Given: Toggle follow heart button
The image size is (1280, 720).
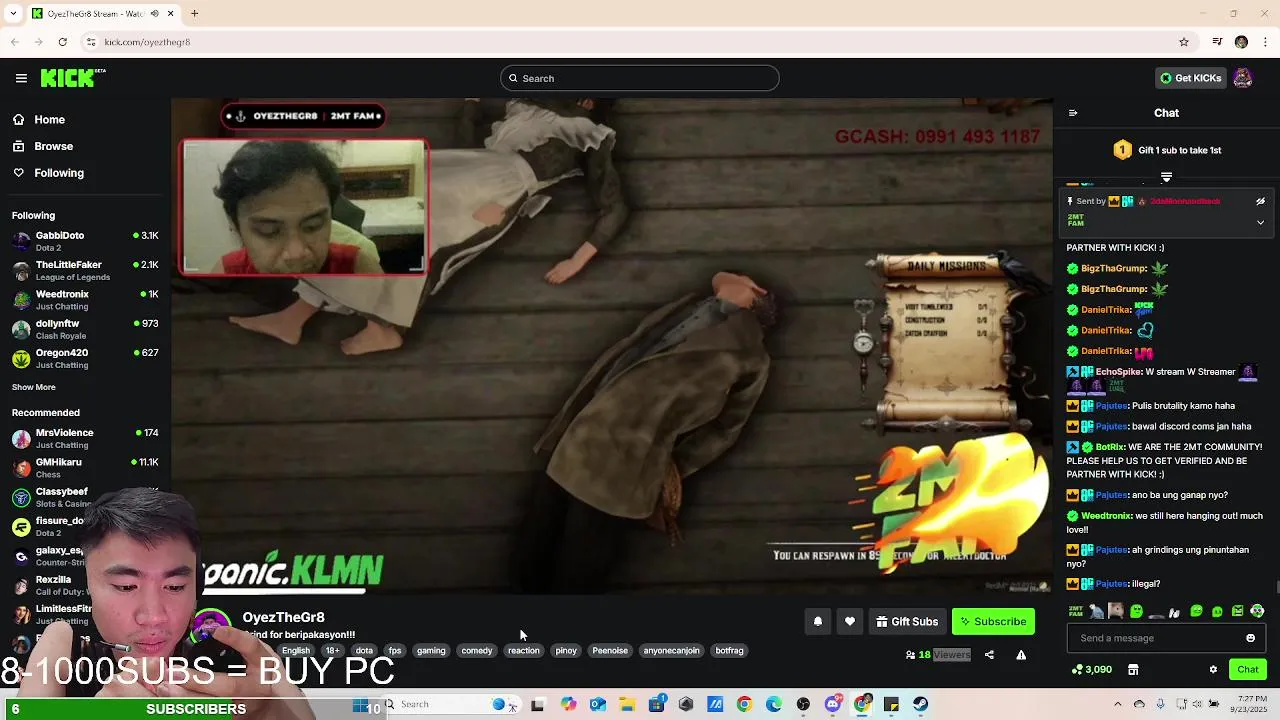Looking at the screenshot, I should (x=850, y=622).
